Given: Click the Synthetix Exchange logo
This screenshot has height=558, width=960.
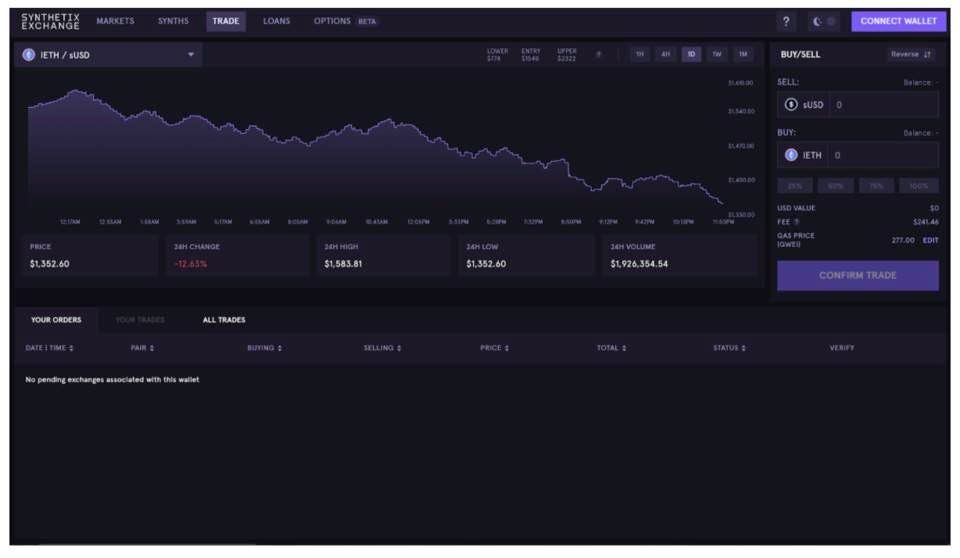Looking at the screenshot, I should point(50,21).
